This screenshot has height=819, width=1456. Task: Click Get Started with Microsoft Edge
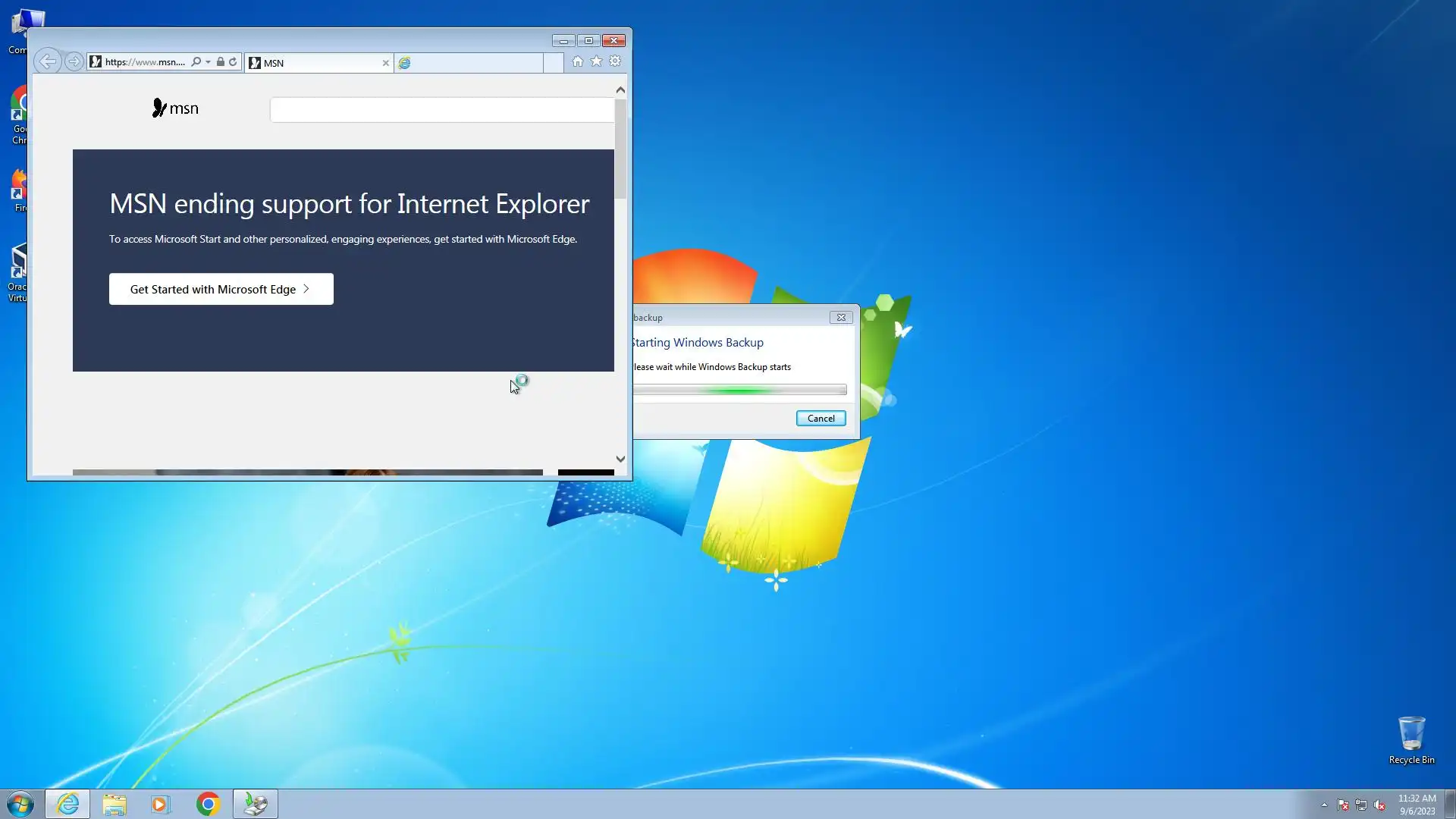tap(221, 289)
